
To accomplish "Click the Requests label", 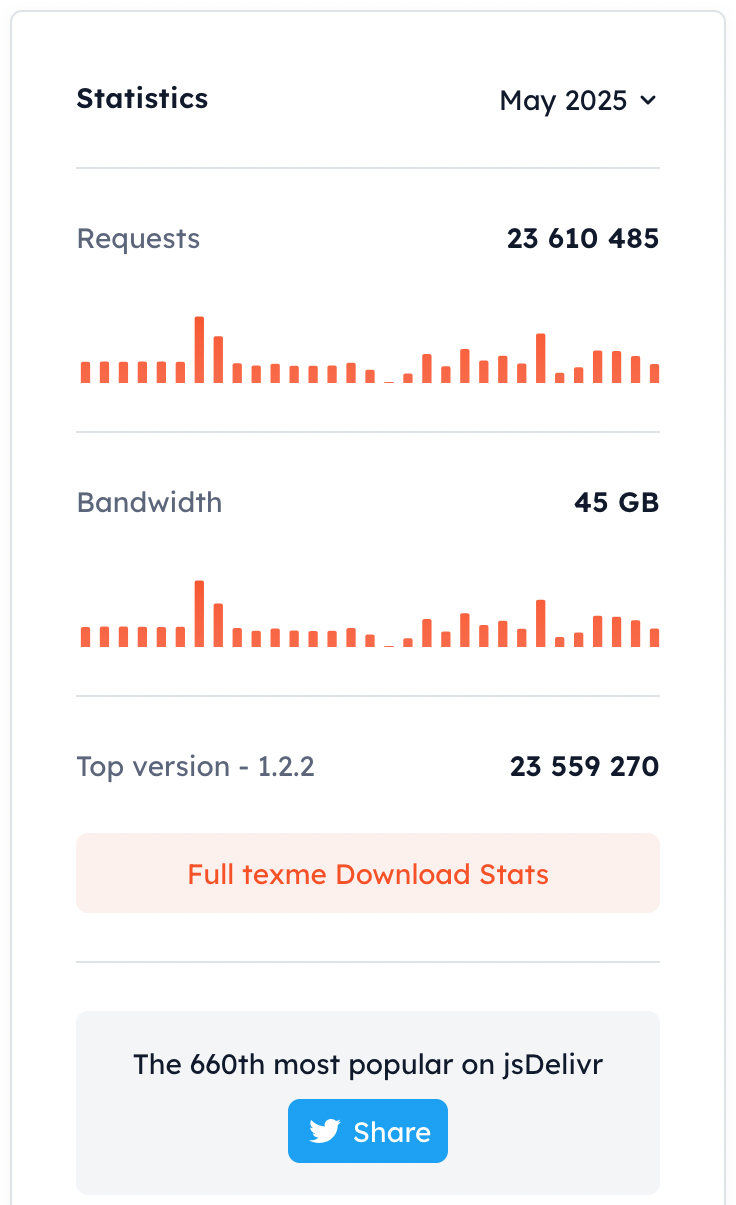I will pos(138,239).
